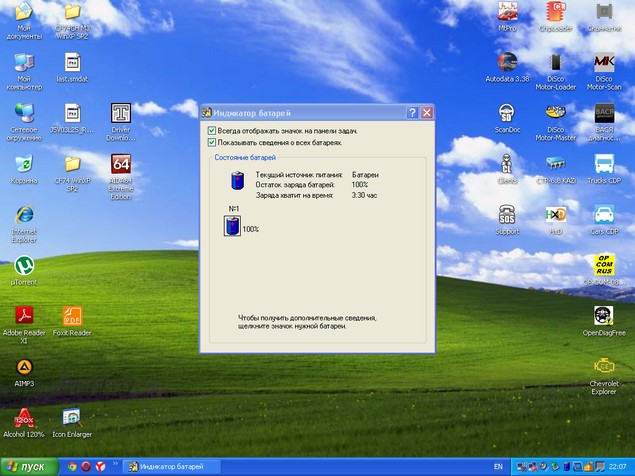The width and height of the screenshot is (635, 476).
Task: Click Индикатор батарей taskbar button
Action: (x=170, y=466)
